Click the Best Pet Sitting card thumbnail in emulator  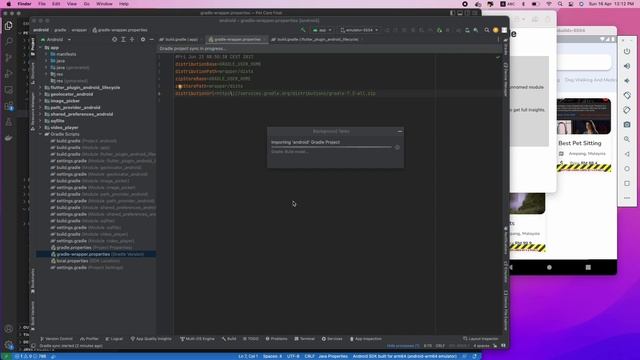point(584,116)
